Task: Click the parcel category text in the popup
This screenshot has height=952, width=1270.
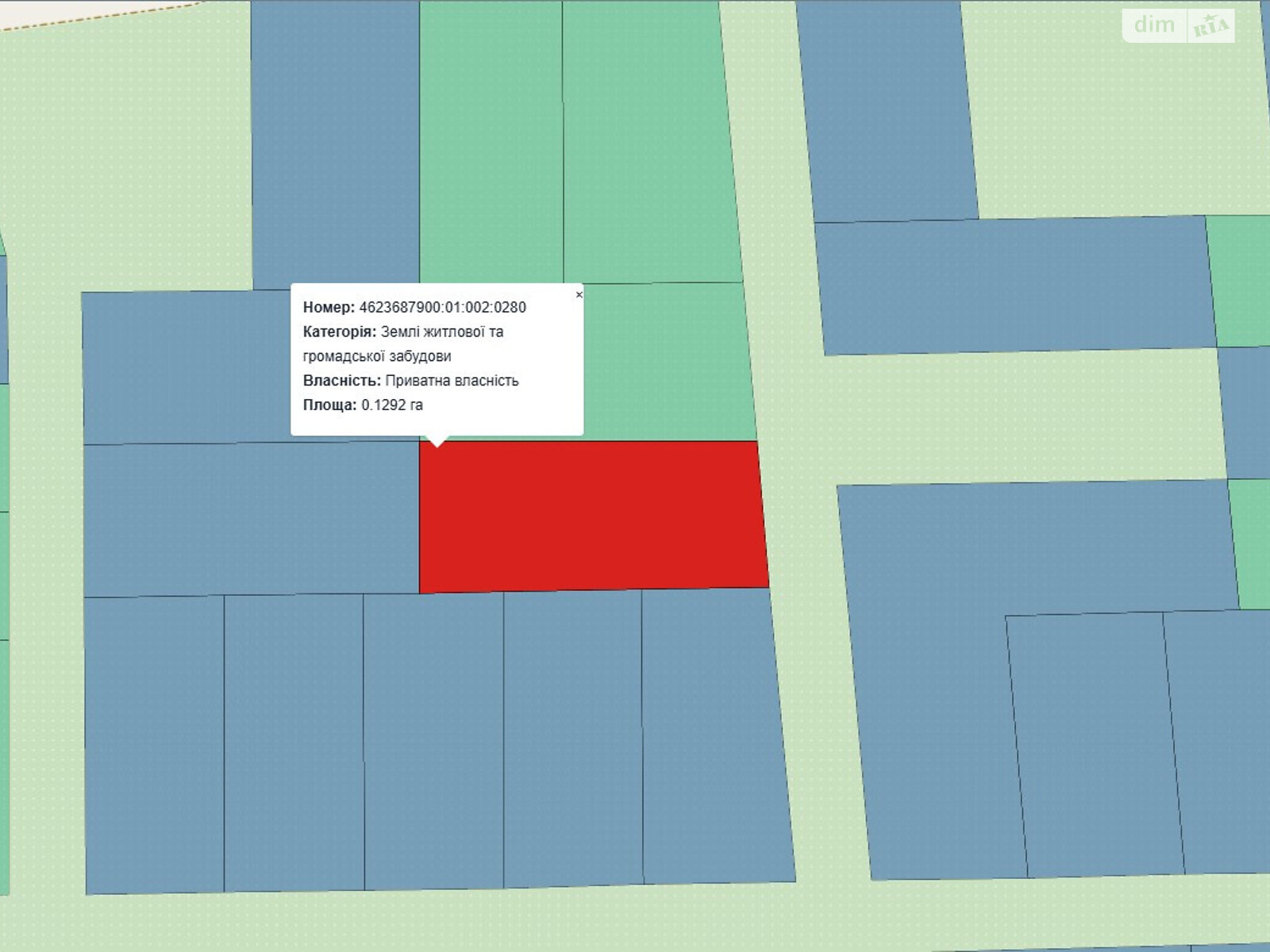Action: click(x=441, y=332)
